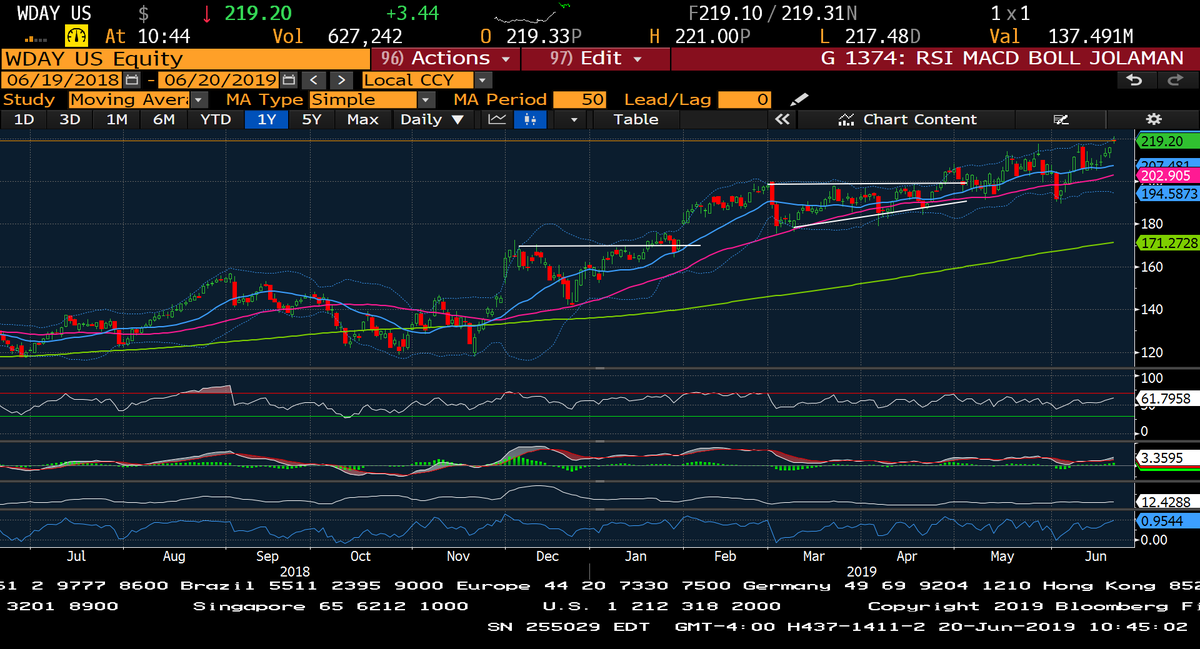
Task: Click the upper white resistance trendline March-April
Action: point(865,183)
